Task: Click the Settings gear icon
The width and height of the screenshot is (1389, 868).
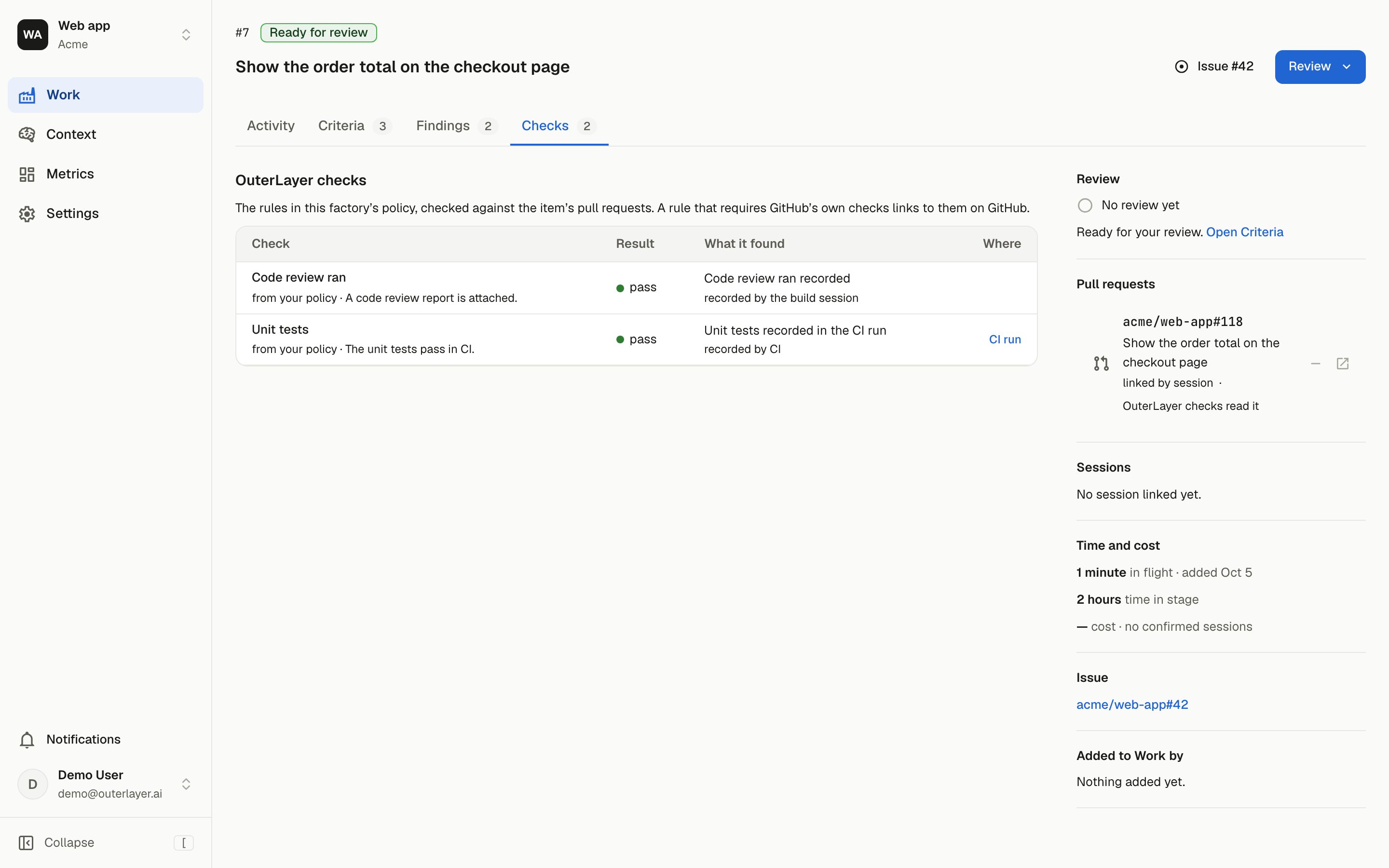Action: point(27,214)
